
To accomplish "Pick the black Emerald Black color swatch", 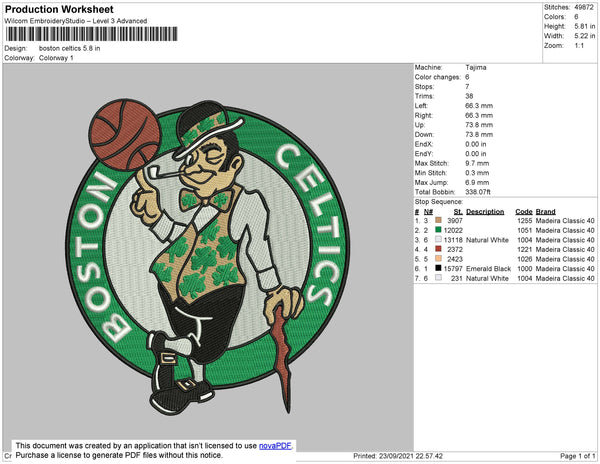I will (438, 268).
